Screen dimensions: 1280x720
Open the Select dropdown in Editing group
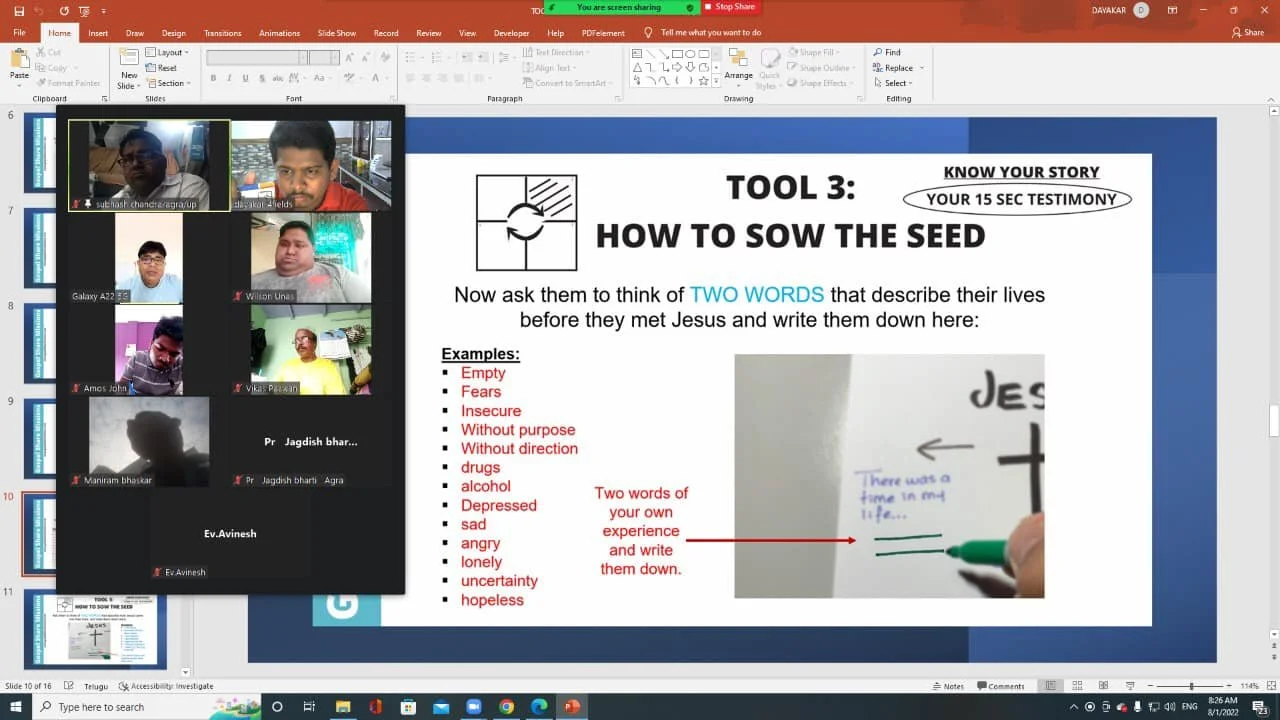(891, 83)
